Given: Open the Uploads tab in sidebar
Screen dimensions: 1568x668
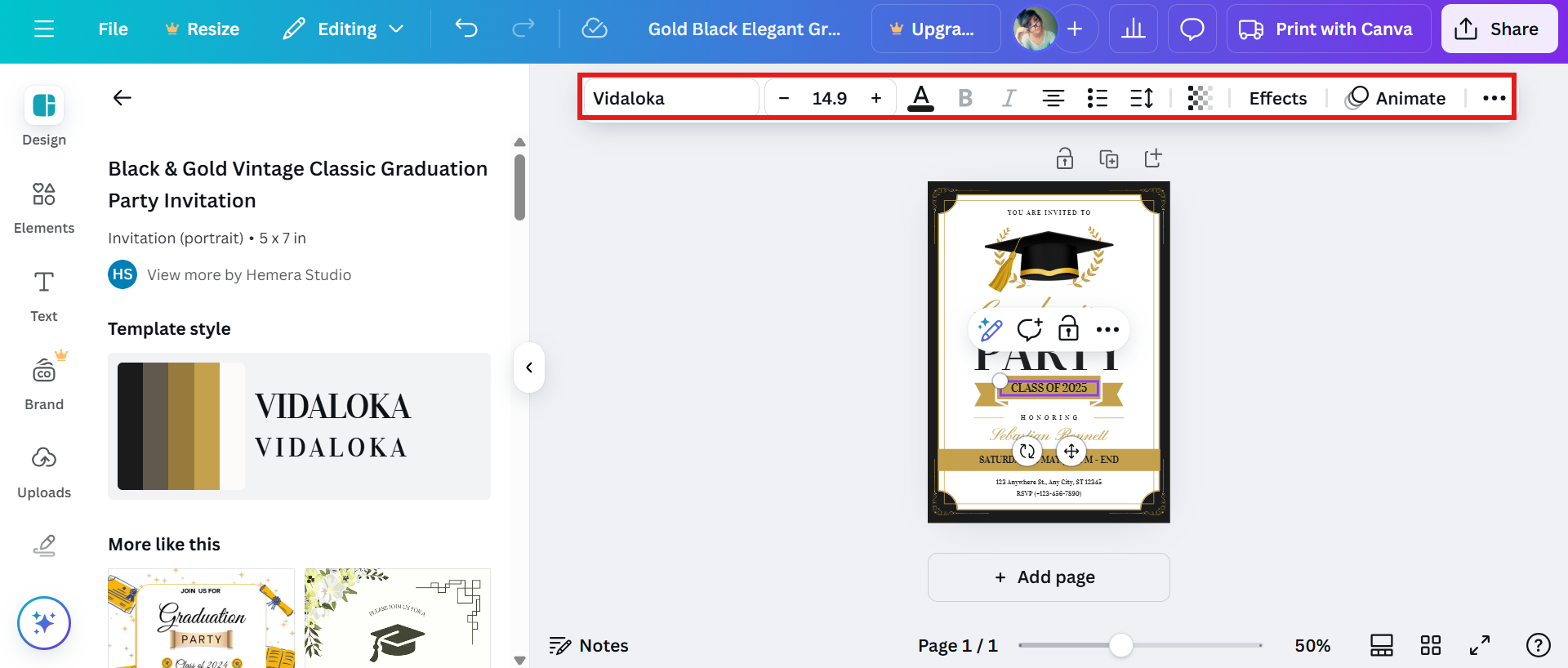Looking at the screenshot, I should (x=44, y=473).
